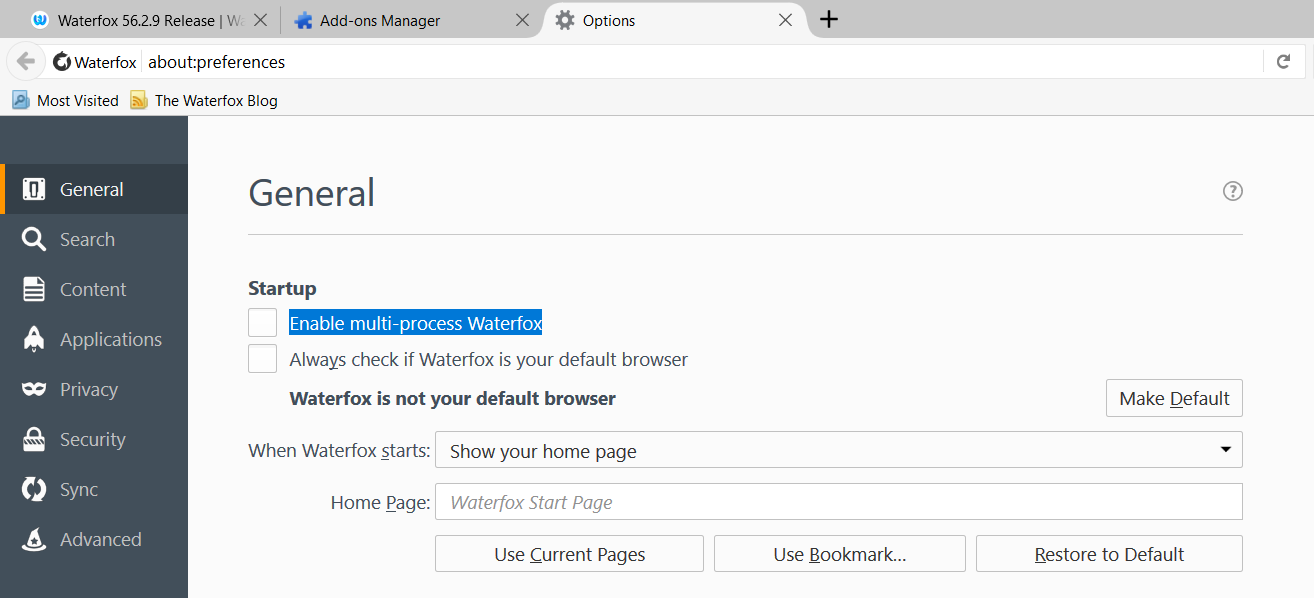
Task: Open Content preferences label in sidebar
Action: click(93, 289)
